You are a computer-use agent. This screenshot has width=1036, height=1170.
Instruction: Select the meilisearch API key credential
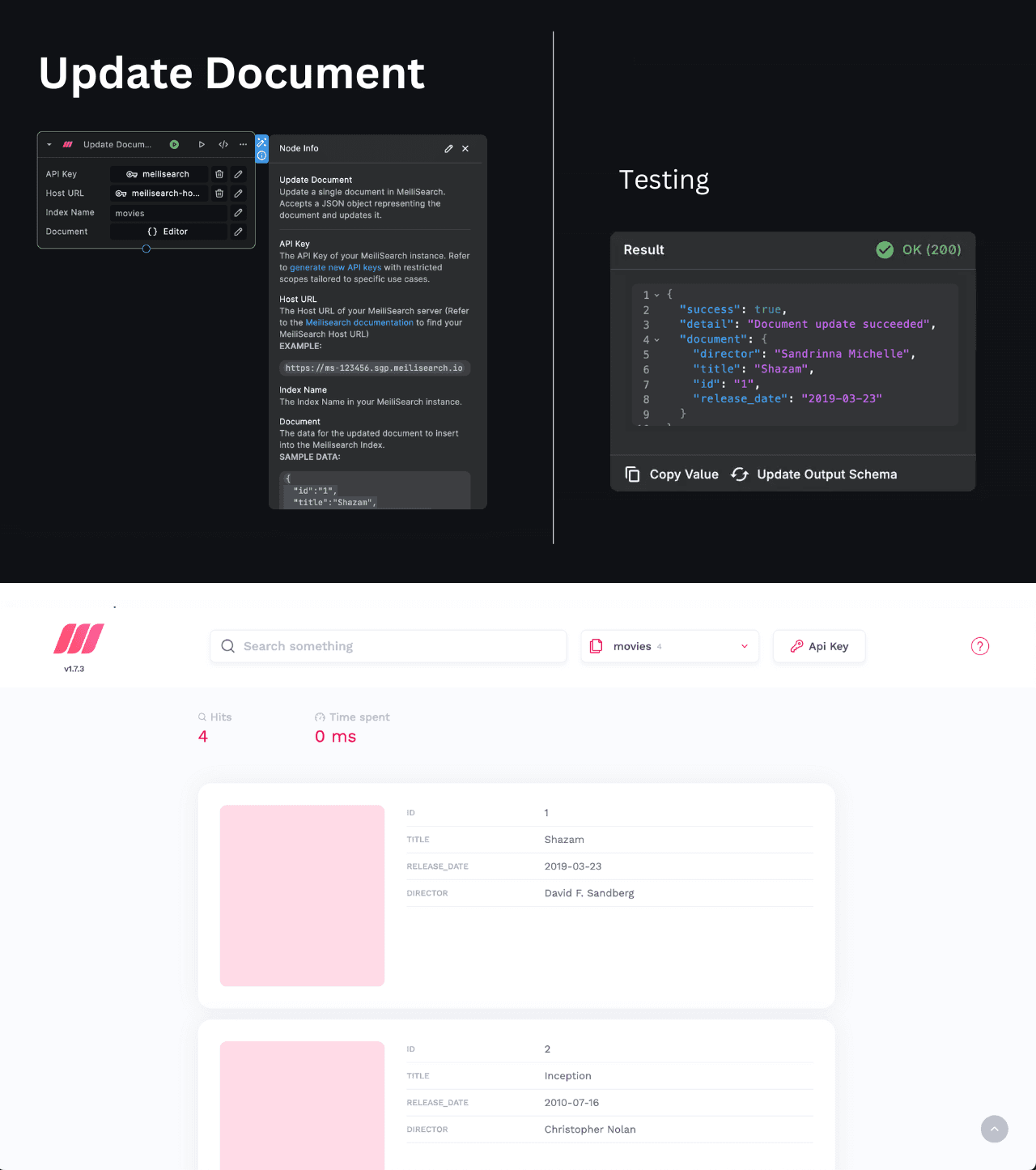click(x=159, y=174)
